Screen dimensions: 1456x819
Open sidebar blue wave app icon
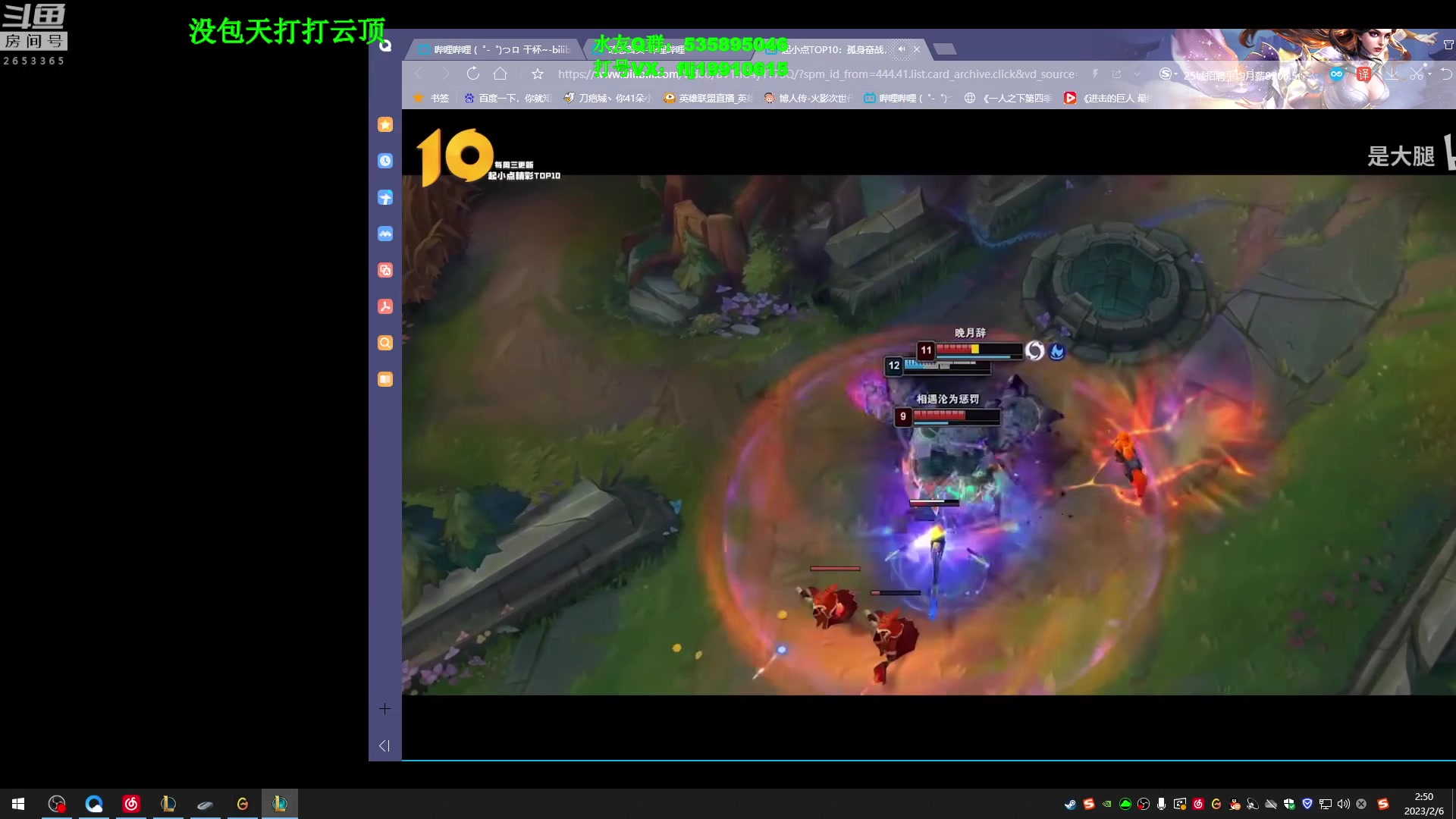385,234
